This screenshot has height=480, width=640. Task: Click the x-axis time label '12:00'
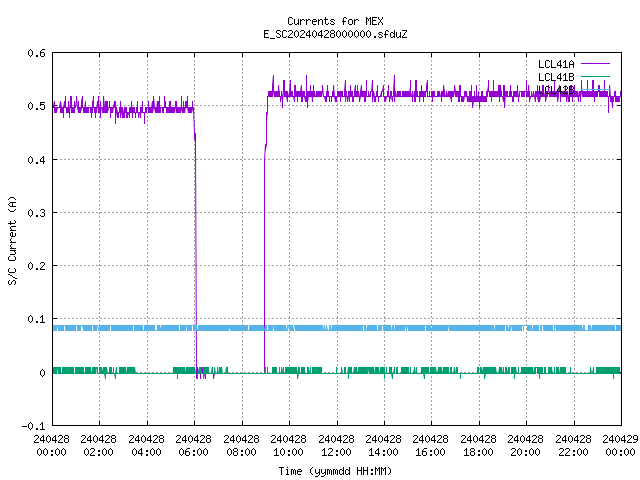(x=336, y=452)
